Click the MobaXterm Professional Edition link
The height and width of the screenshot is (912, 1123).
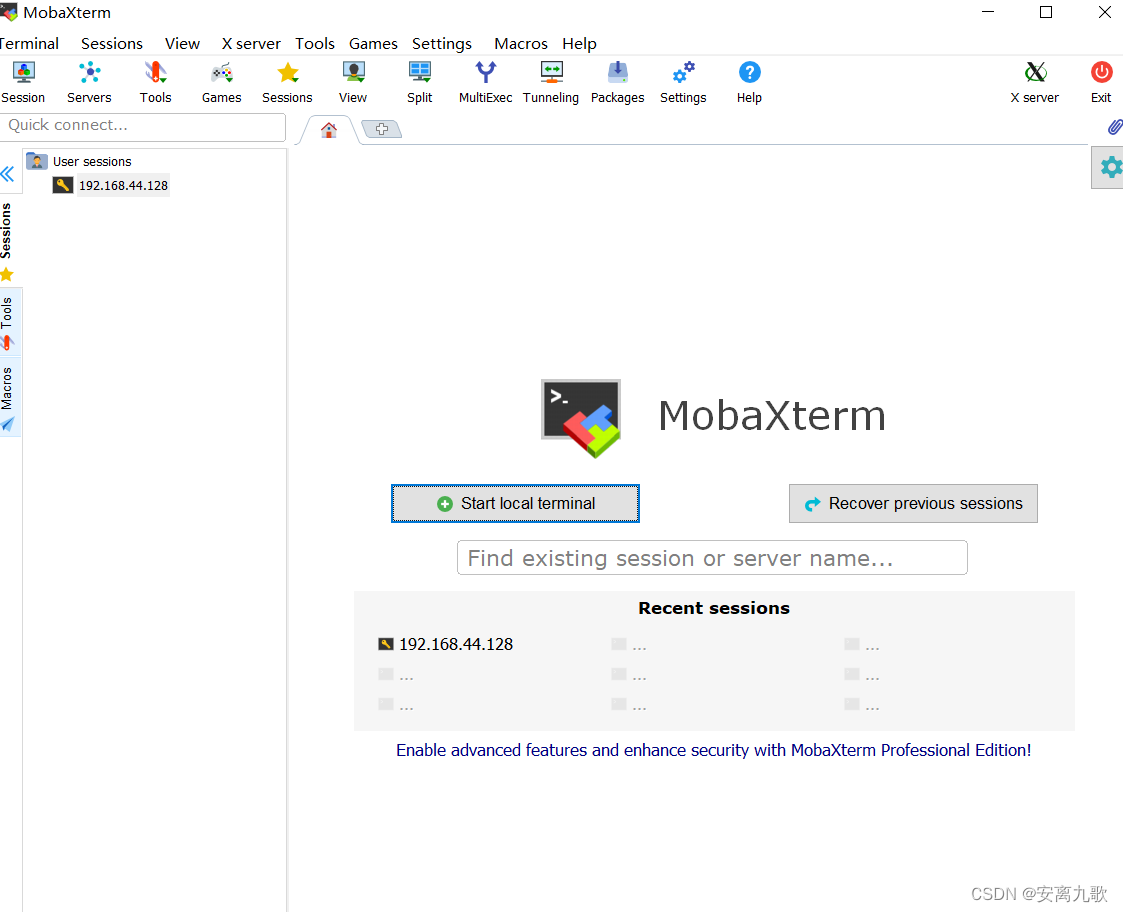click(713, 750)
